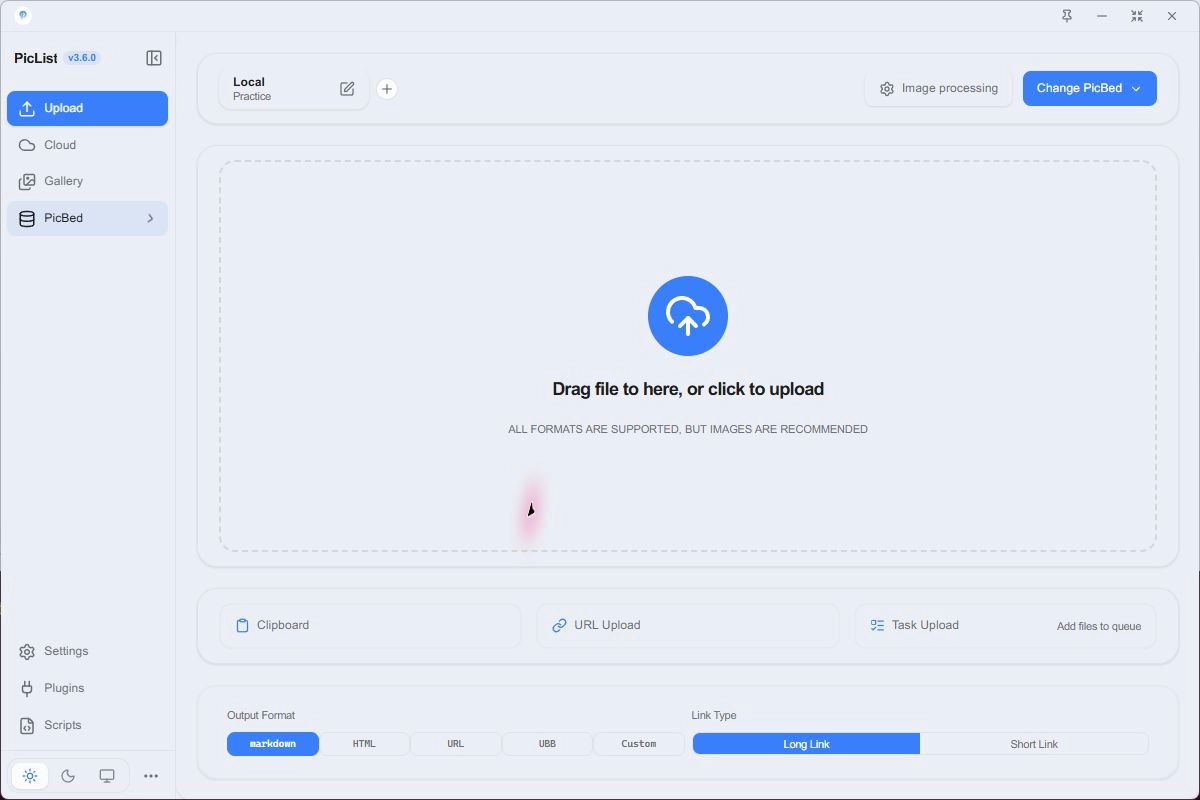Select UBB output format
The width and height of the screenshot is (1200, 800).
click(547, 744)
